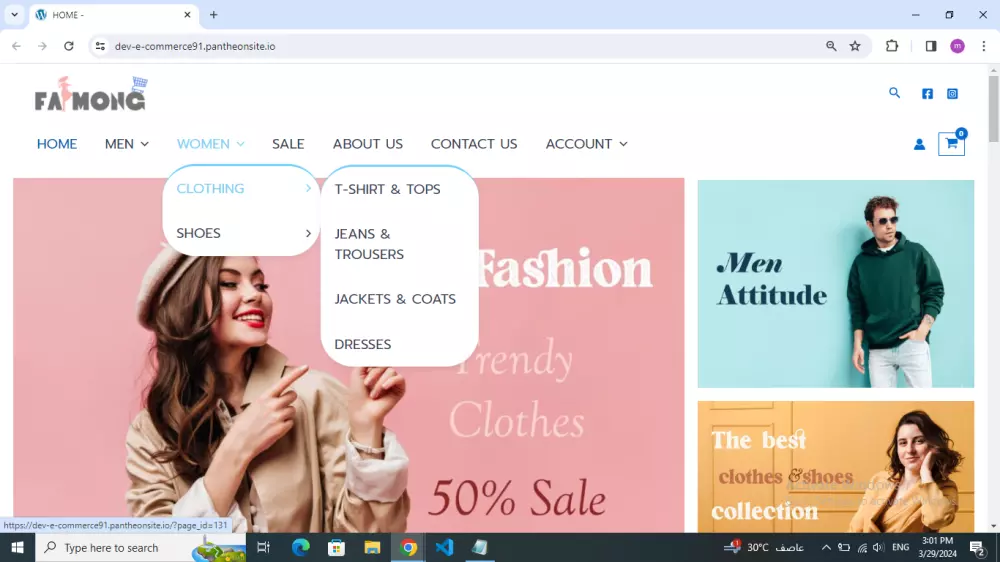The width and height of the screenshot is (1000, 562).
Task: Open ABOUT US page
Action: (x=367, y=144)
